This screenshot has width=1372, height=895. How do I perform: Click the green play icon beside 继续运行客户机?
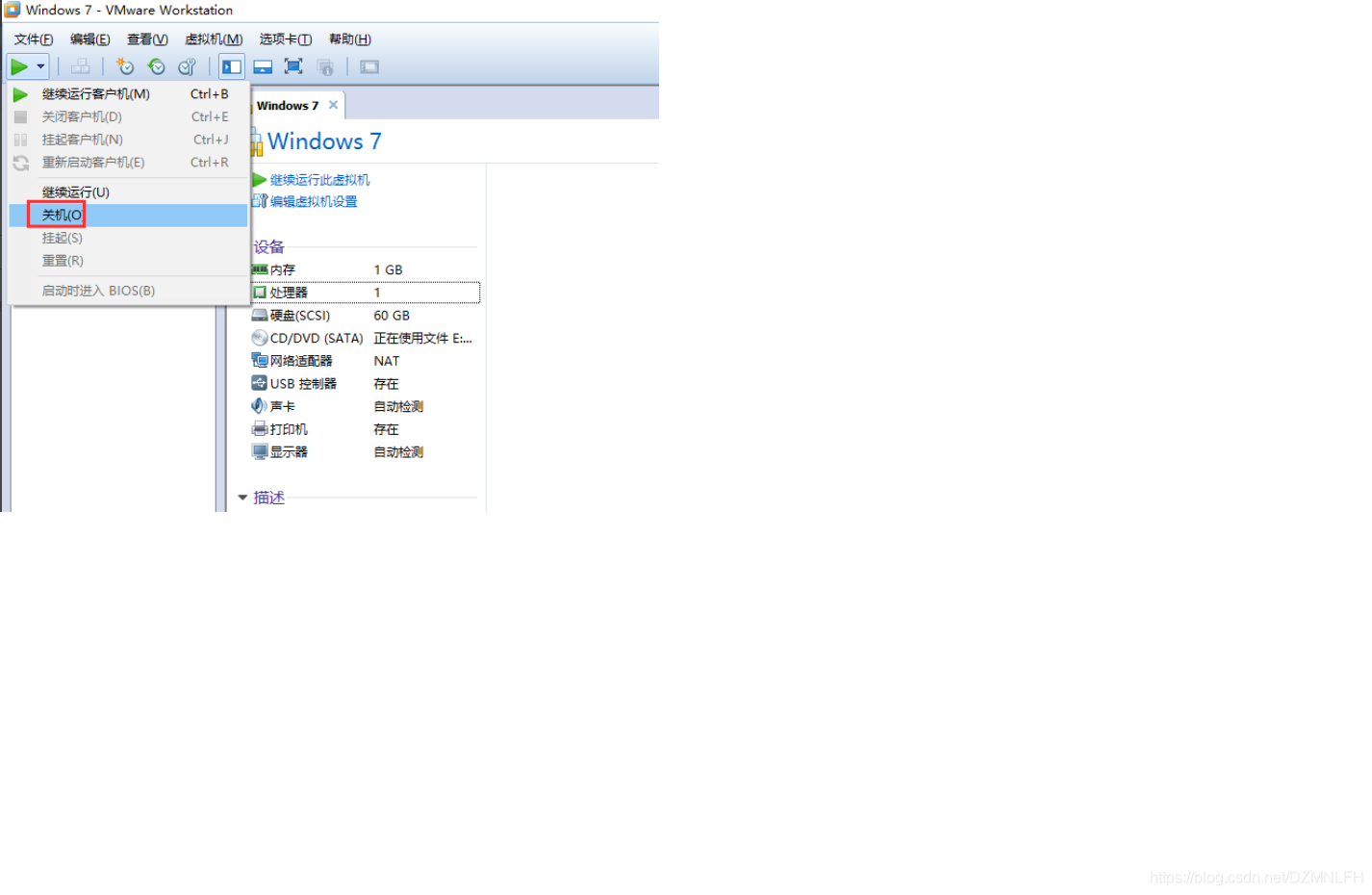pyautogui.click(x=20, y=94)
